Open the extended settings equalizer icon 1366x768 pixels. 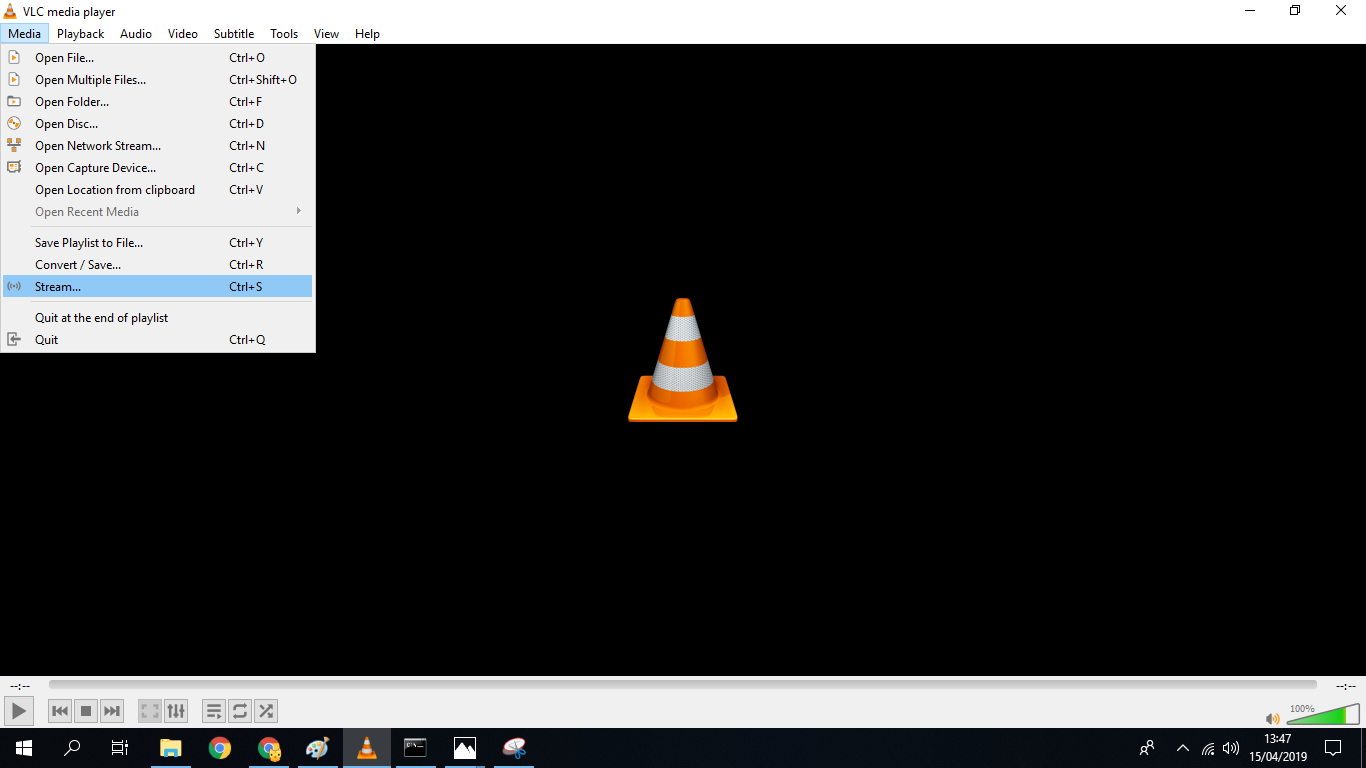[x=176, y=711]
